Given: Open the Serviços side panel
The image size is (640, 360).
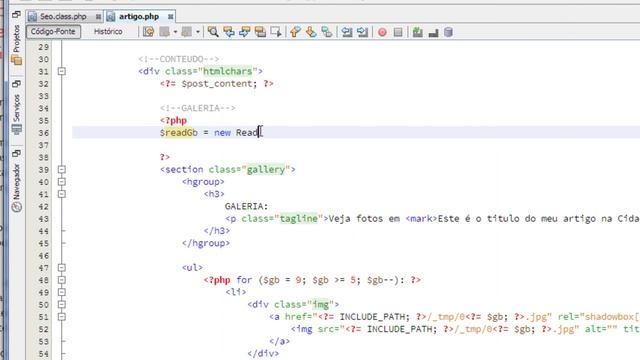Looking at the screenshot, I should pos(16,108).
